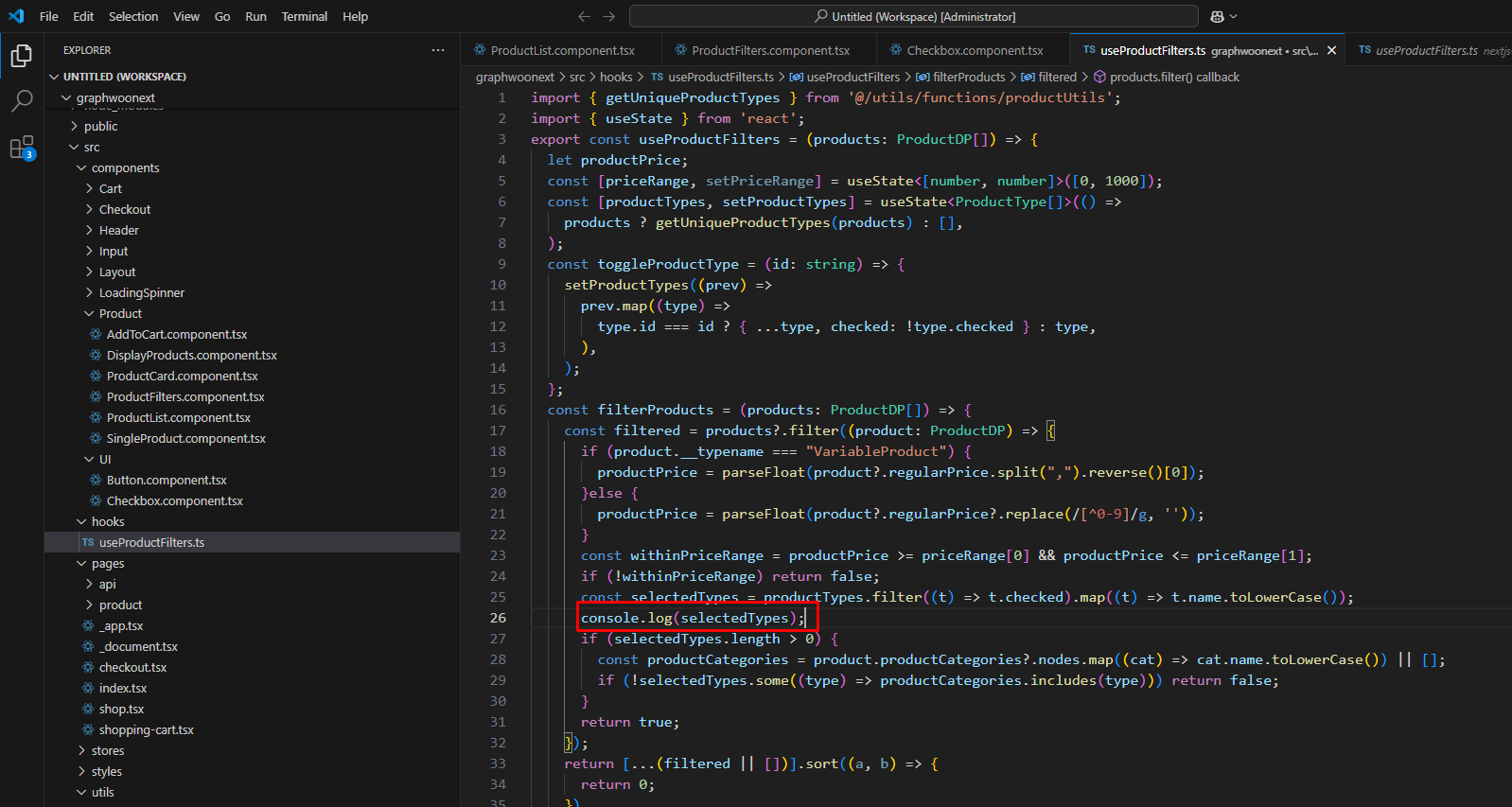The width and height of the screenshot is (1512, 807).
Task: Open the Explorer view in activity bar
Action: [21, 56]
